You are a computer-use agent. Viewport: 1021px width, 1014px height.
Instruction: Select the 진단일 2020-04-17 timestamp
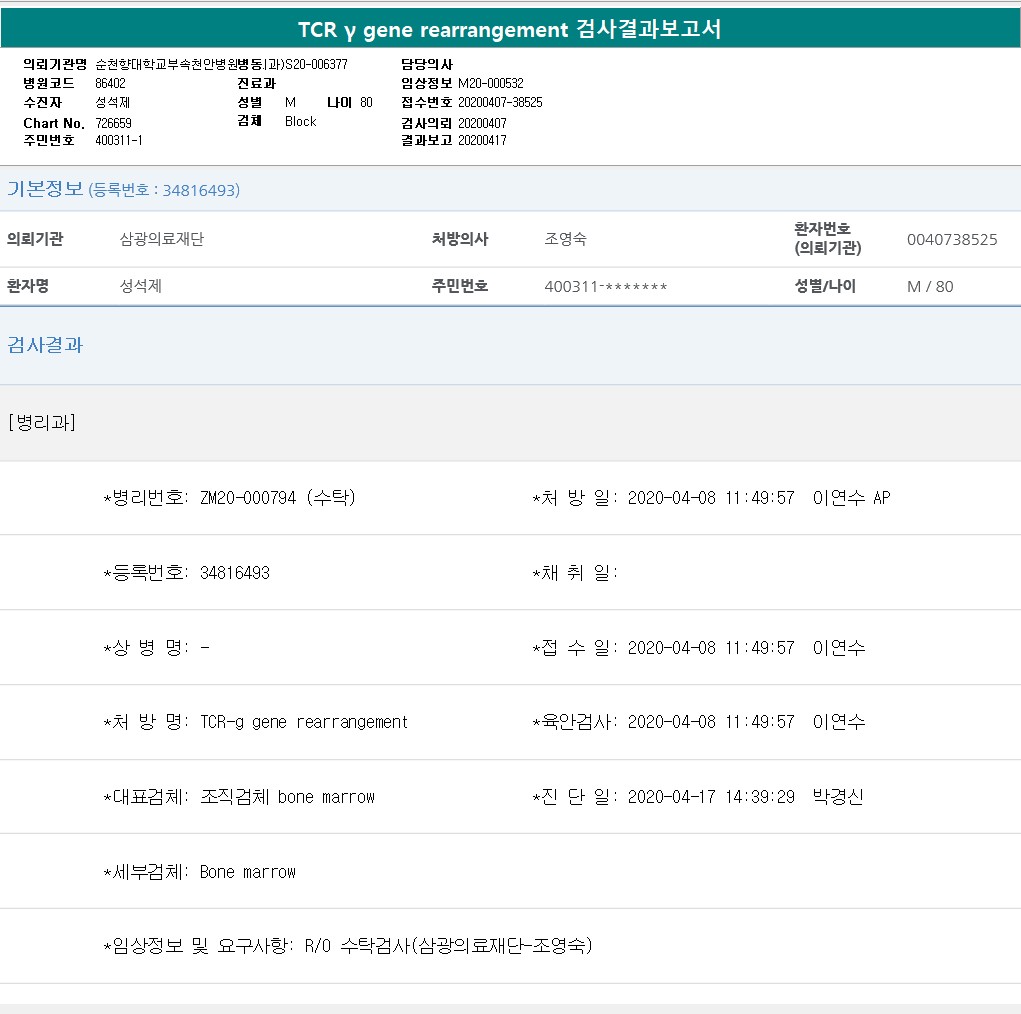[711, 797]
